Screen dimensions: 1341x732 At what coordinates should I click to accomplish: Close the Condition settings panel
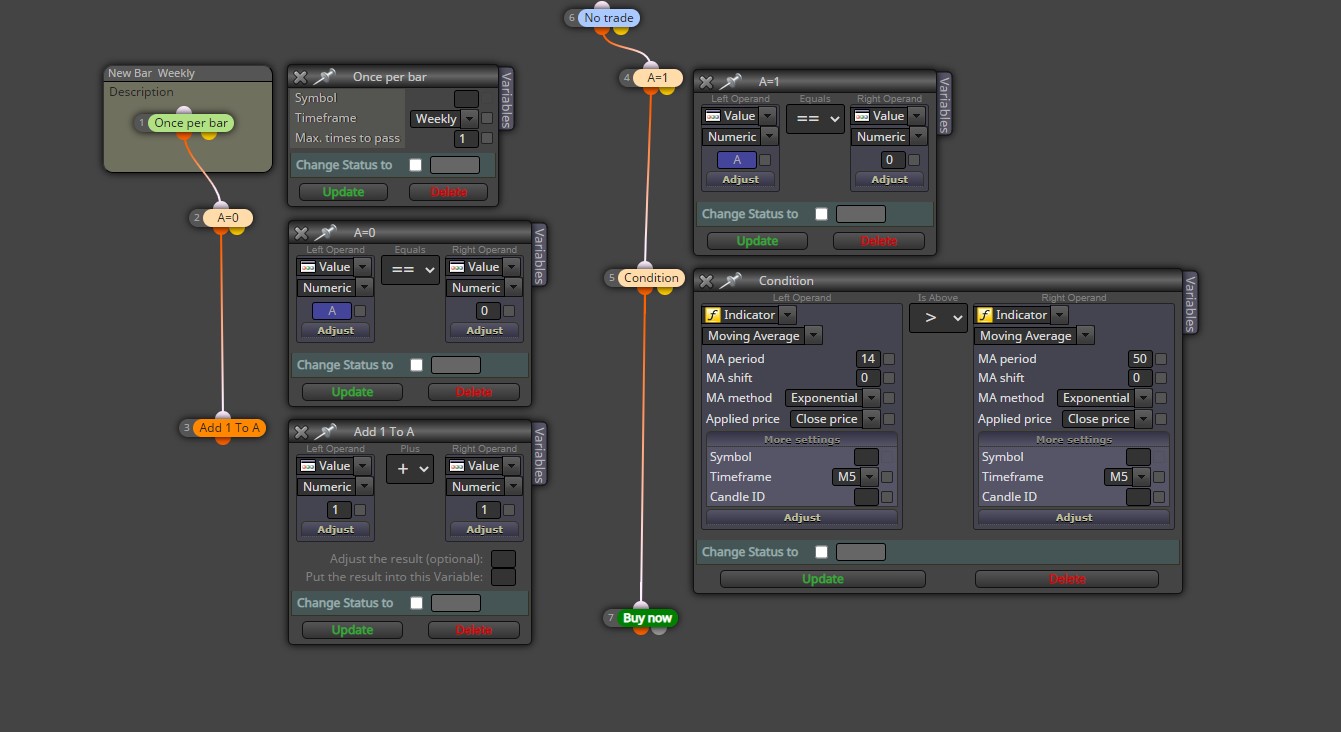pos(706,281)
